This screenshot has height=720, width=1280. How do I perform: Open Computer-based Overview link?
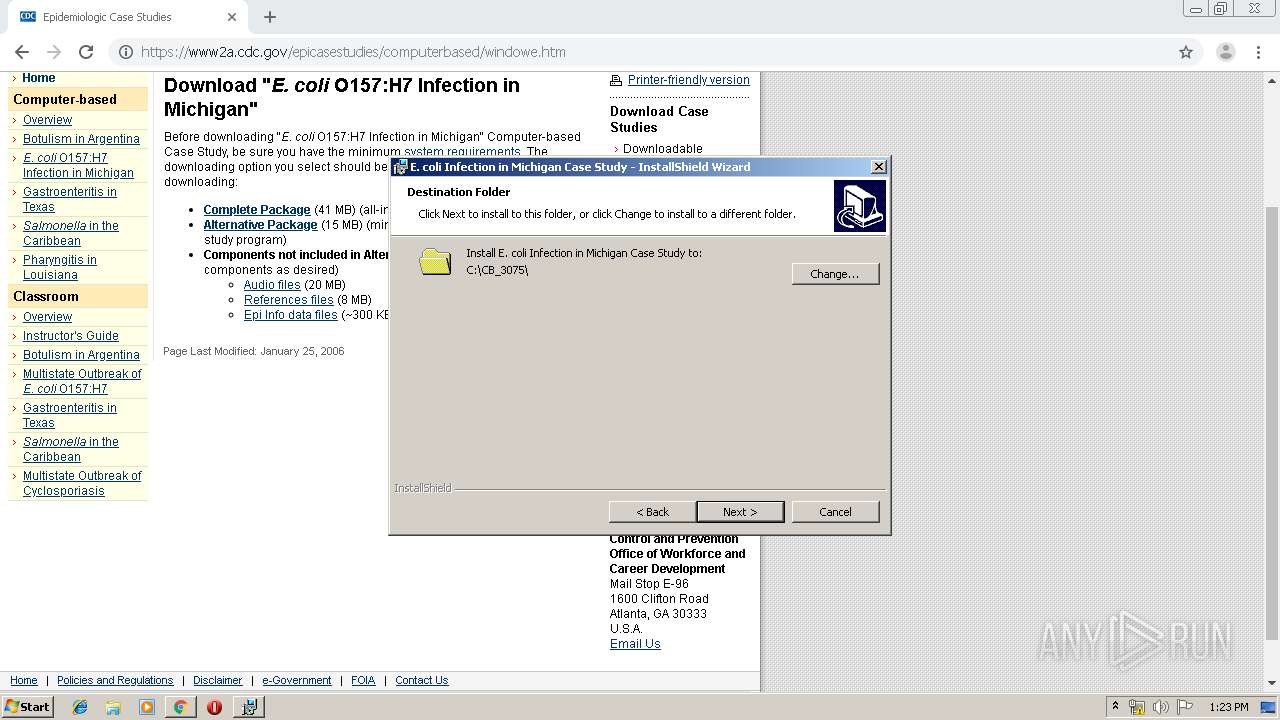(x=47, y=120)
